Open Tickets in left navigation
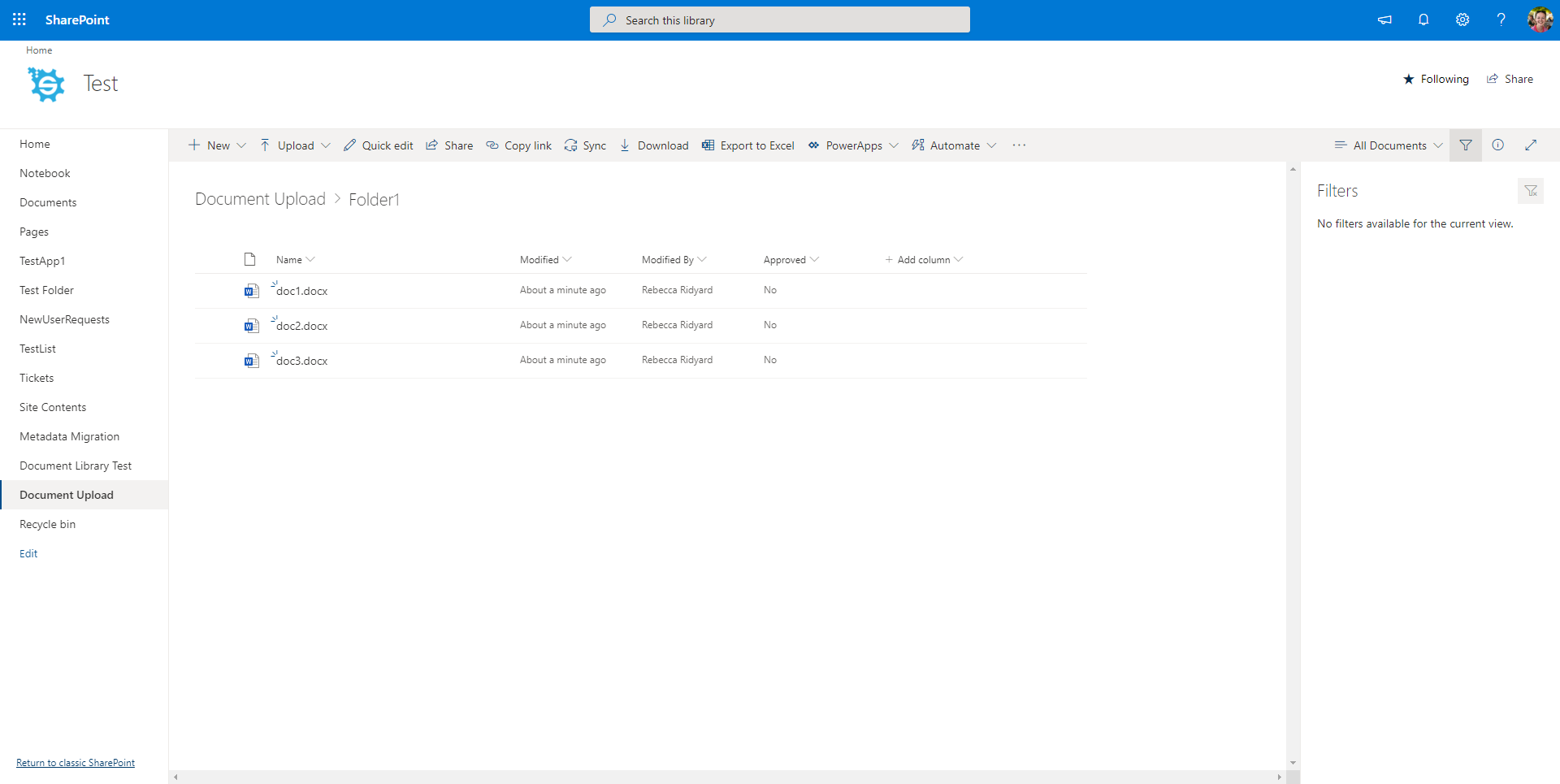 coord(37,378)
